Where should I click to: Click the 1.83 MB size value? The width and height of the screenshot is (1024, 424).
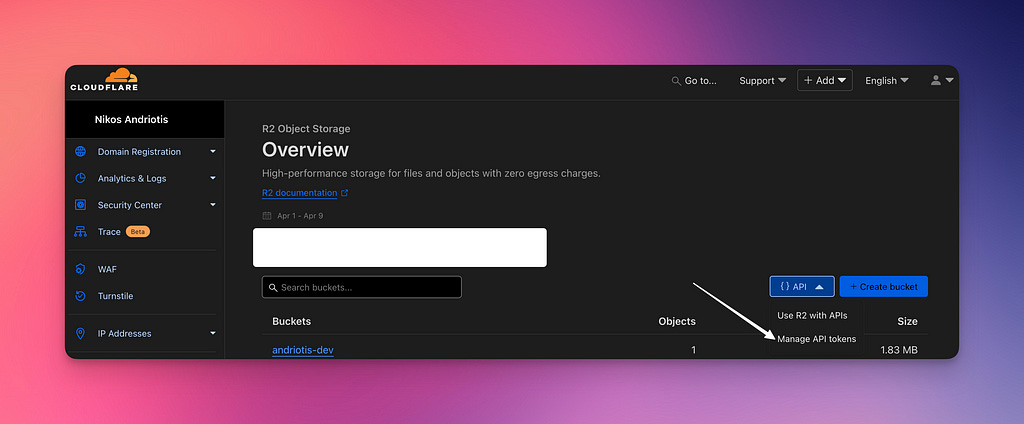899,350
